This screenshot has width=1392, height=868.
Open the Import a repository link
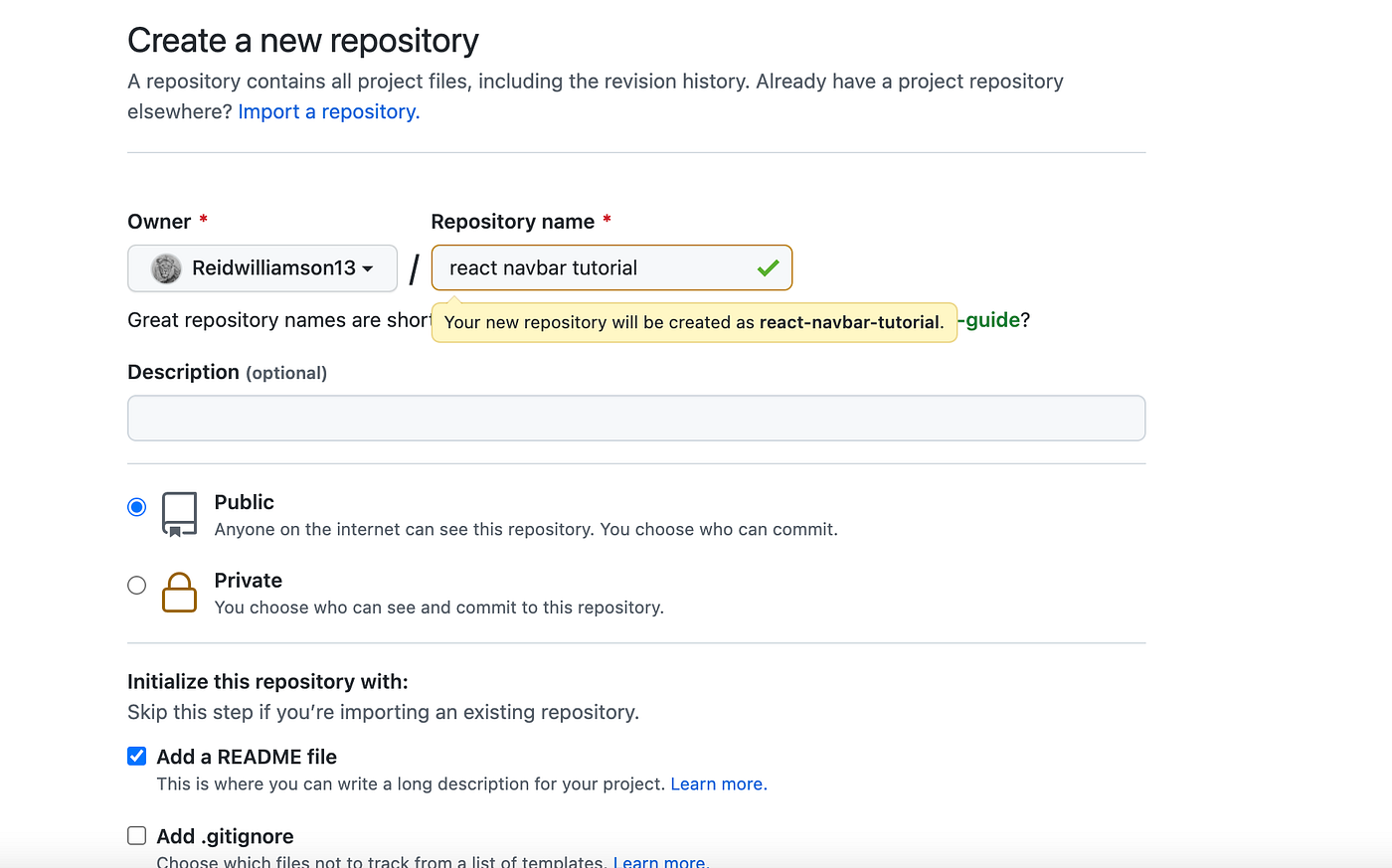click(x=329, y=111)
